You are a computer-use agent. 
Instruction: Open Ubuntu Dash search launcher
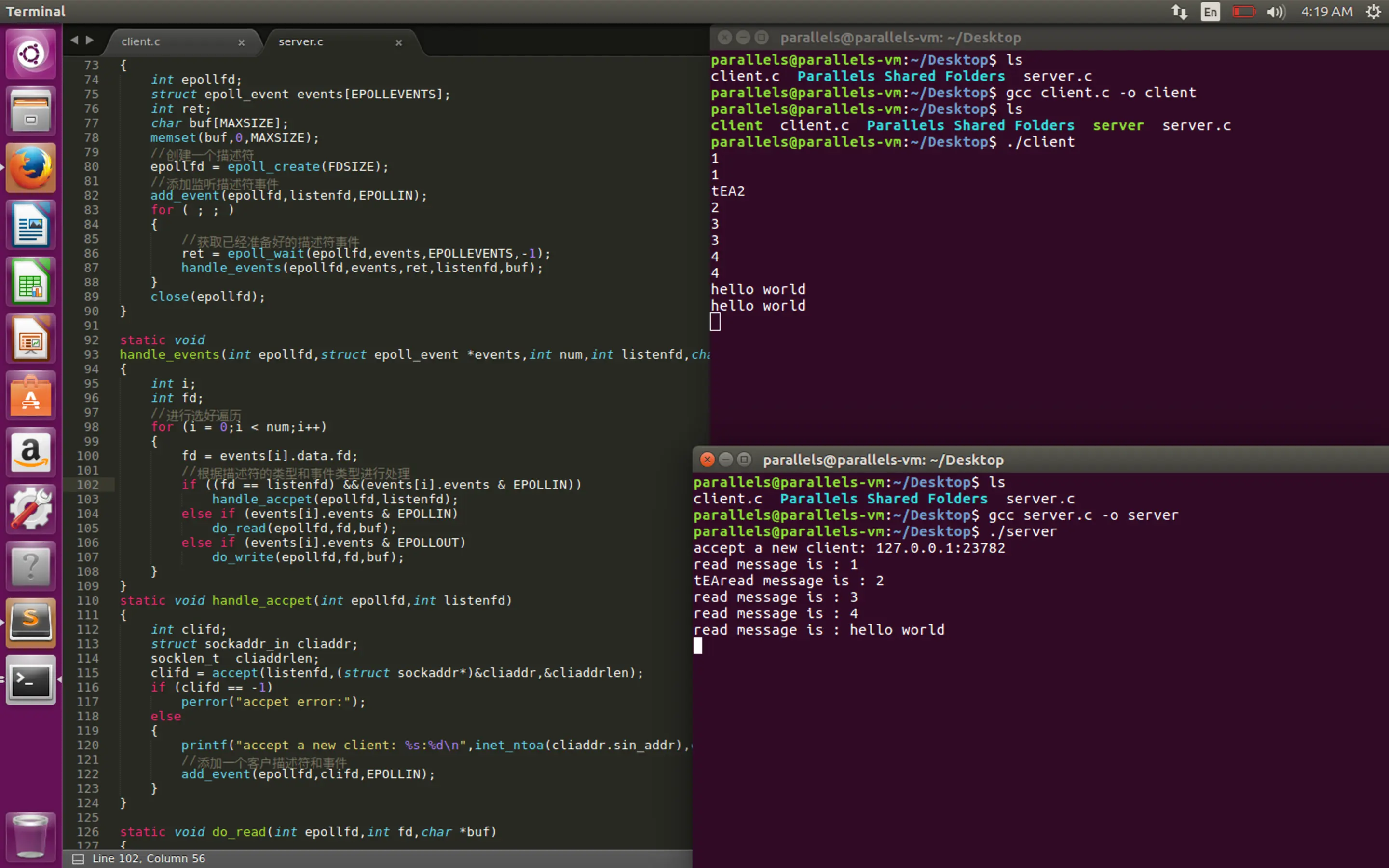click(30, 54)
